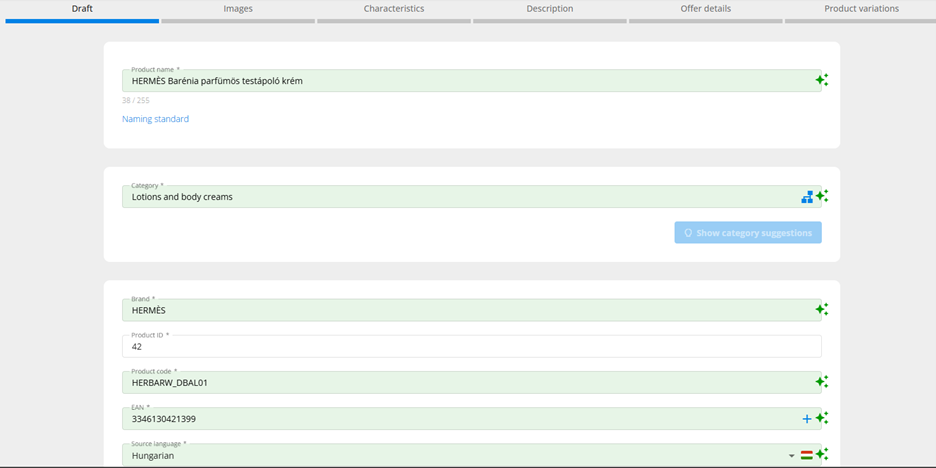Click the Hungarian flag icon
The height and width of the screenshot is (468, 936).
tap(807, 455)
